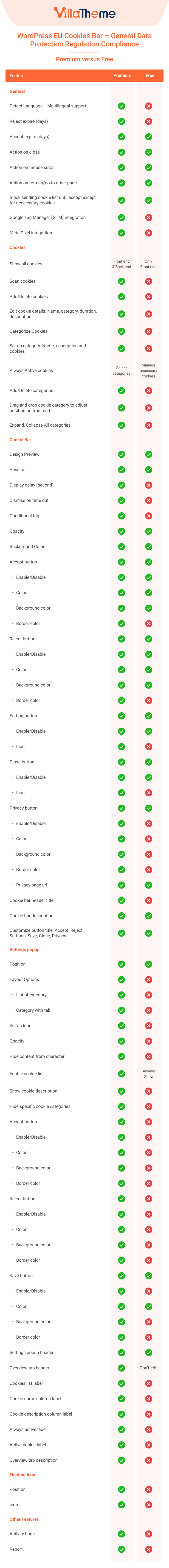Click the "Can't edit" cell for Overview tab header
This screenshot has height=1568, width=169.
[148, 1367]
